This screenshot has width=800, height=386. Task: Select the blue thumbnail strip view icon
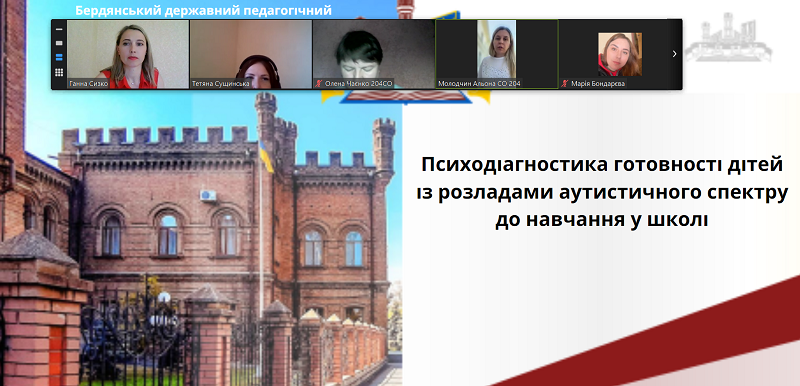(59, 57)
